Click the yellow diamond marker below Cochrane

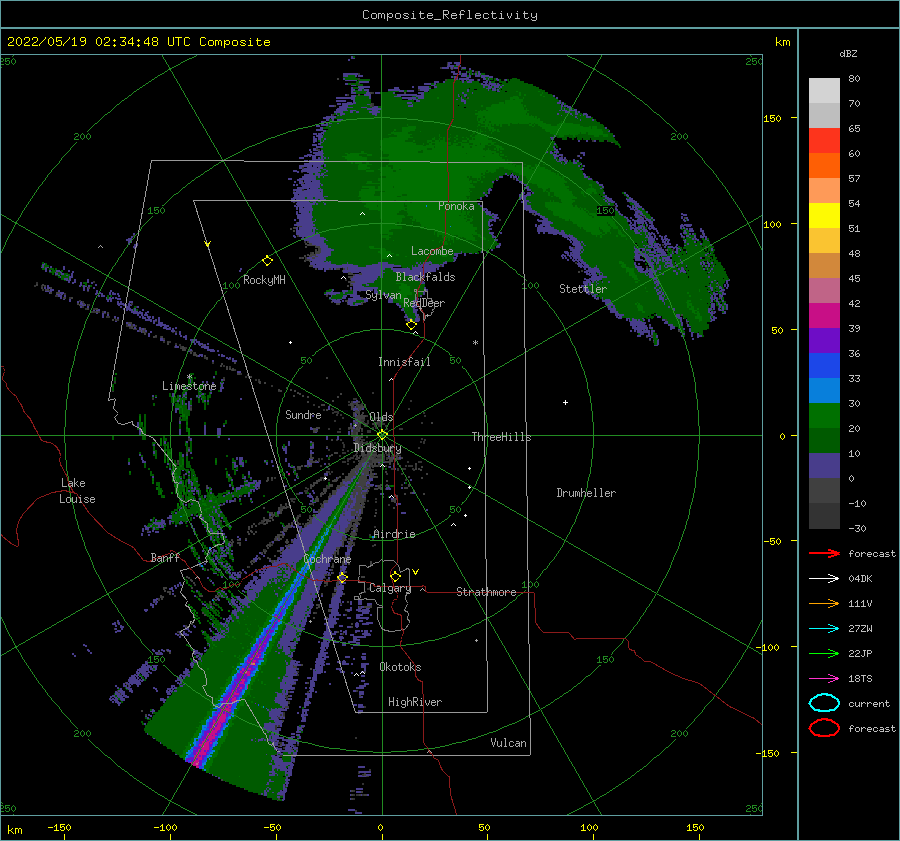(342, 578)
